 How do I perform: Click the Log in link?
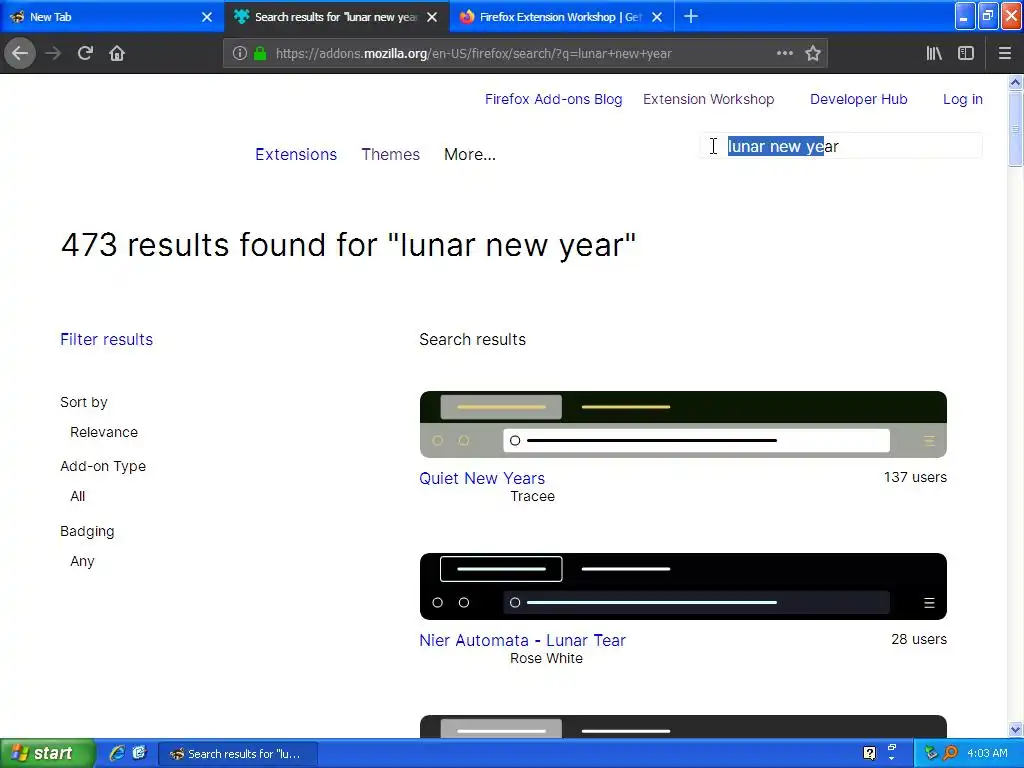coord(963,99)
